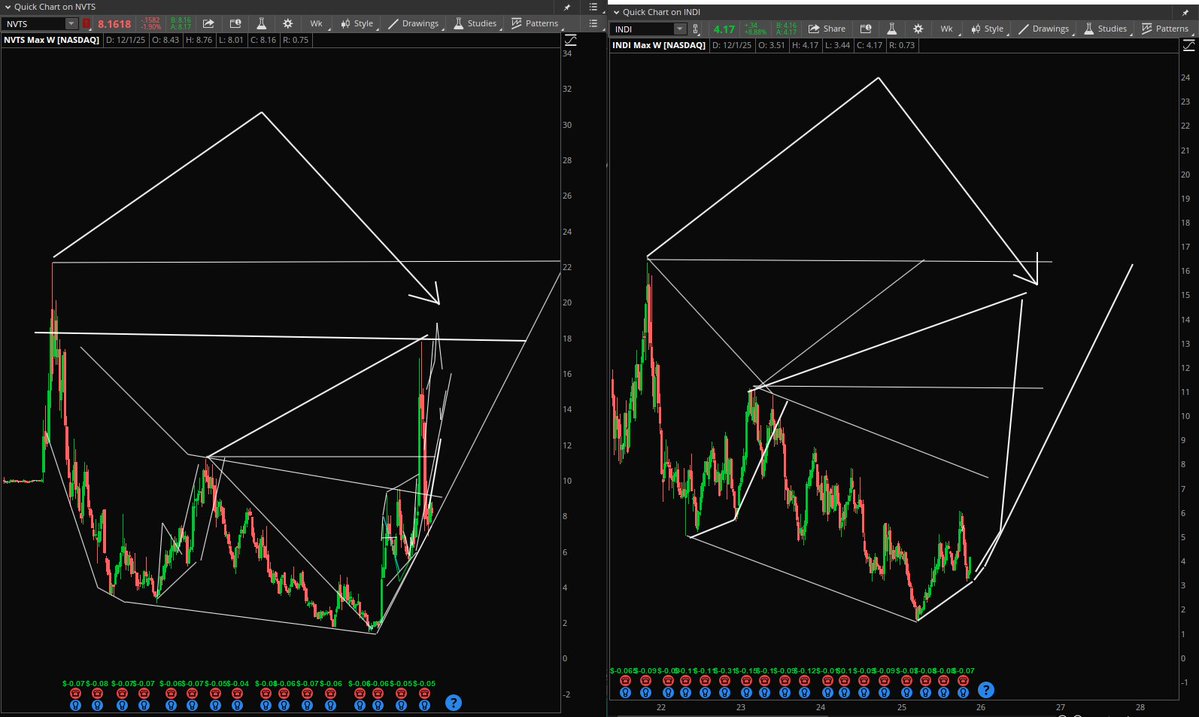This screenshot has height=717, width=1199.
Task: Click the flask icon on the NVTS toolbar
Action: click(x=261, y=23)
